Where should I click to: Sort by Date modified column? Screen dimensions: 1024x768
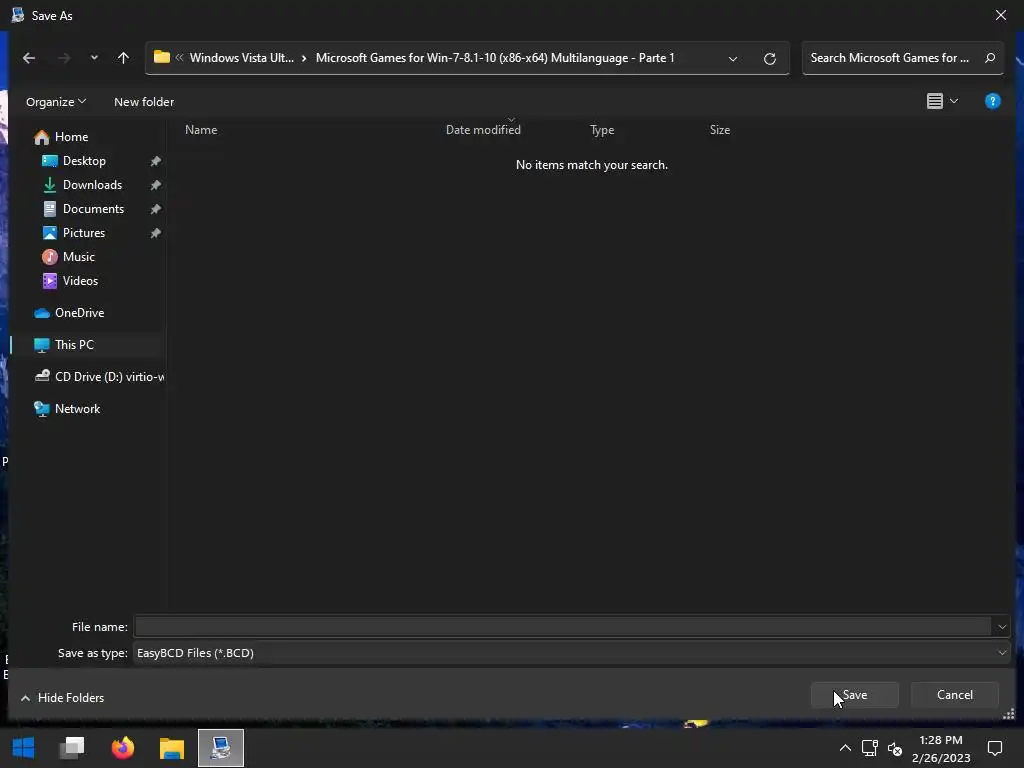tap(483, 130)
